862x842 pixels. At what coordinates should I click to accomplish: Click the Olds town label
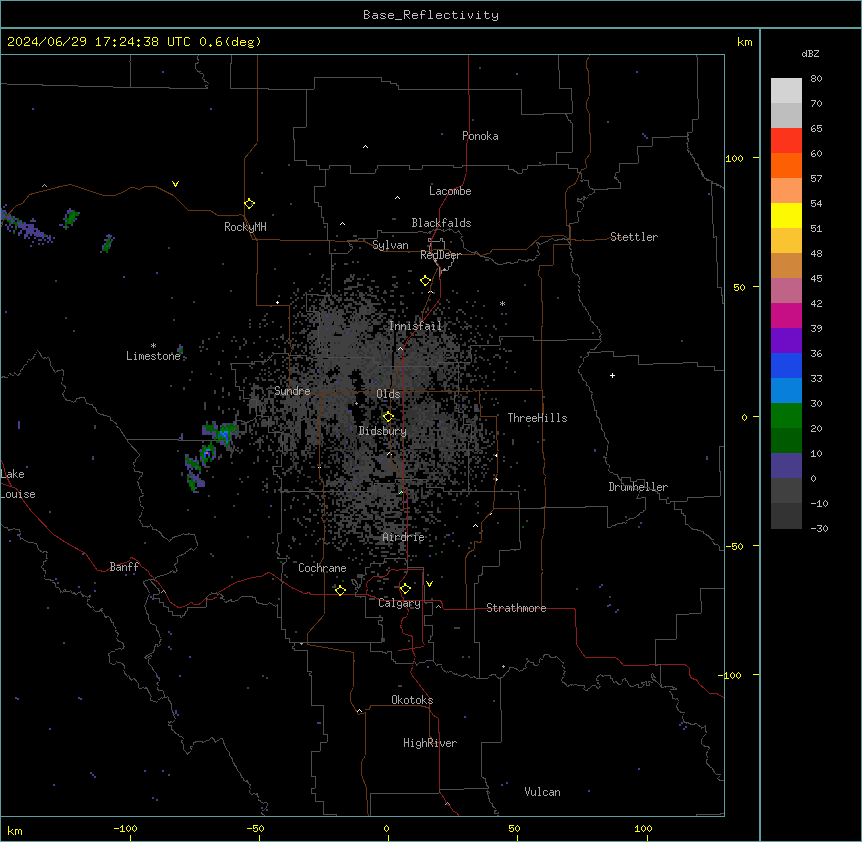(388, 394)
